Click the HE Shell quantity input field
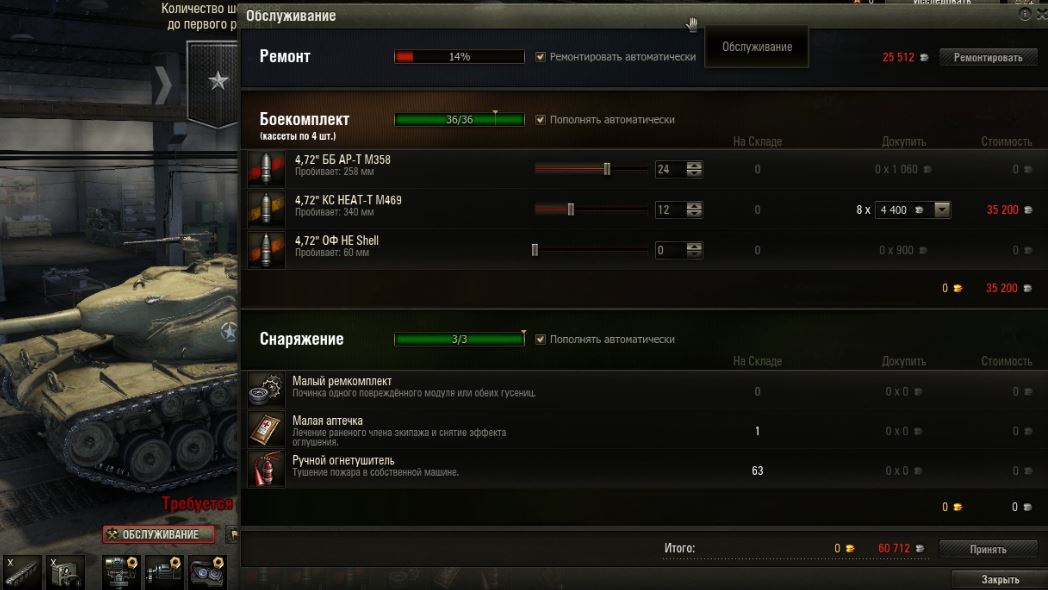The image size is (1048, 590). point(670,251)
